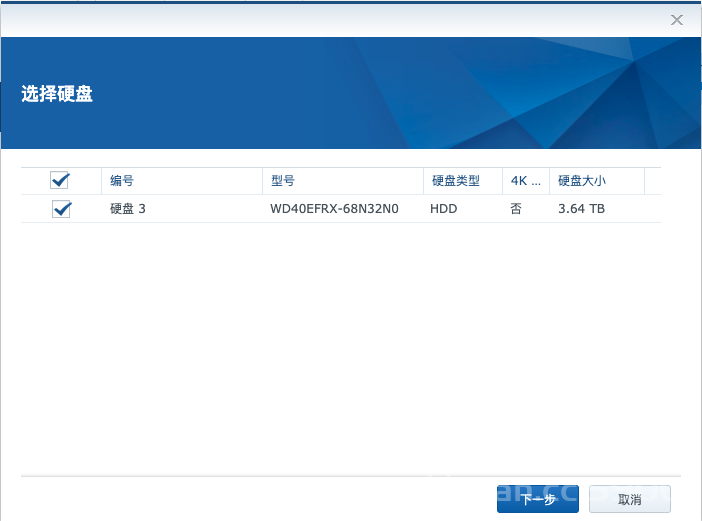Click the model WD40EFRX-68N32N0 text
Image resolution: width=702 pixels, height=521 pixels.
tap(334, 209)
